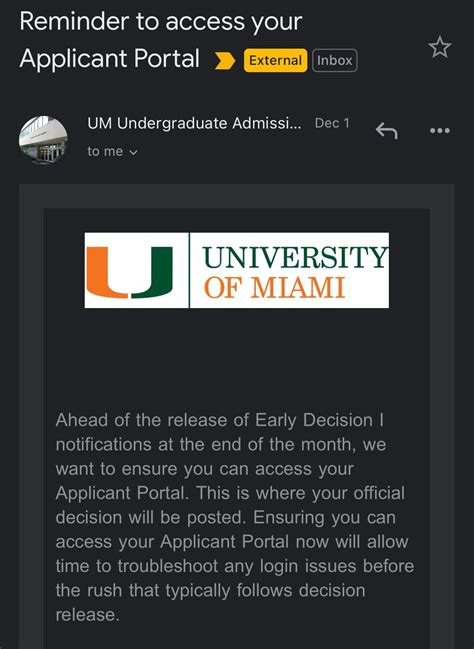Tap the 'to me' recipient text
The image size is (474, 649).
[x=105, y=151]
